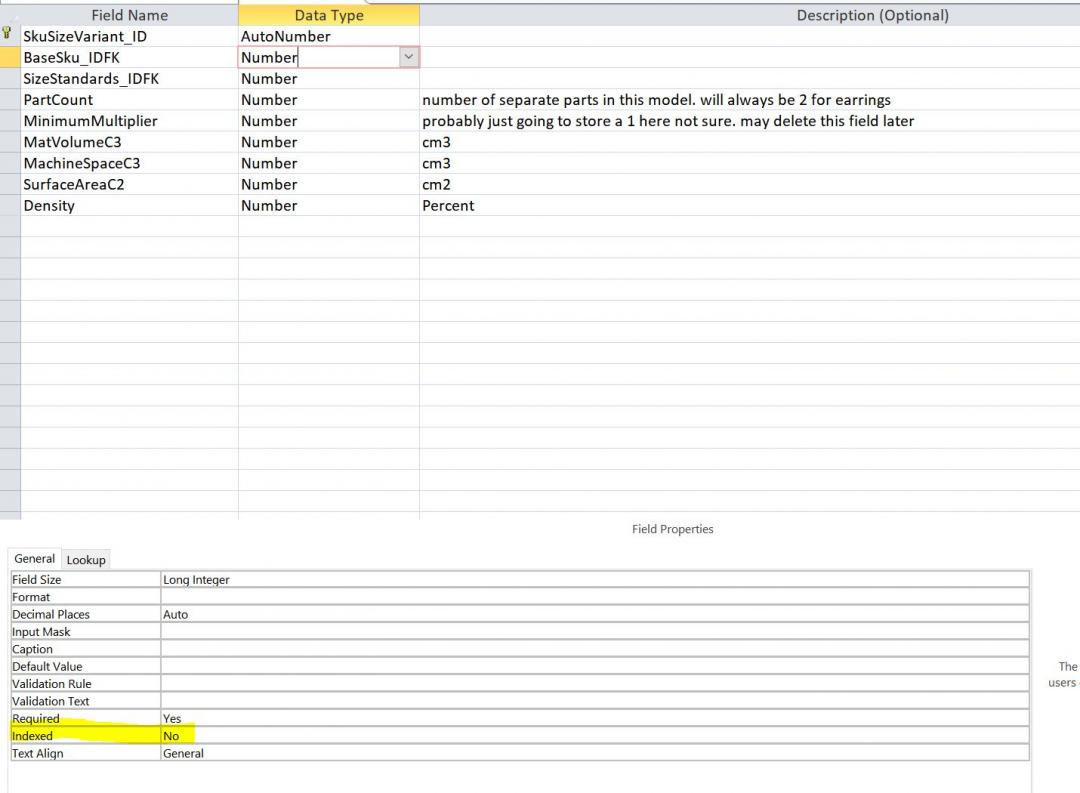Click the Format property value field
The width and height of the screenshot is (1080, 793).
[595, 597]
